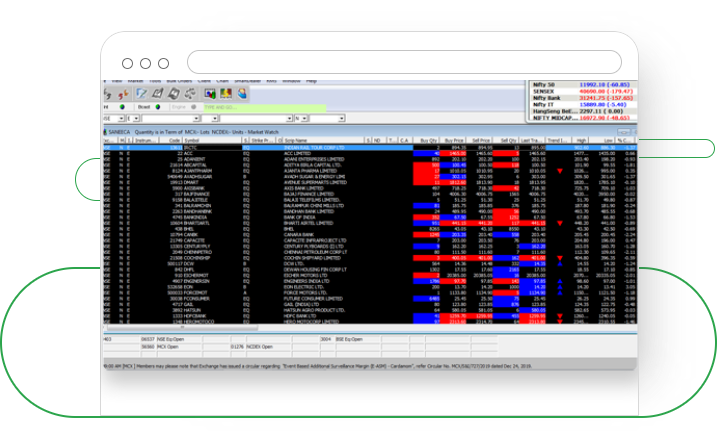
Task: Click the red-green-yellow window toolbar icon
Action: pos(226,94)
